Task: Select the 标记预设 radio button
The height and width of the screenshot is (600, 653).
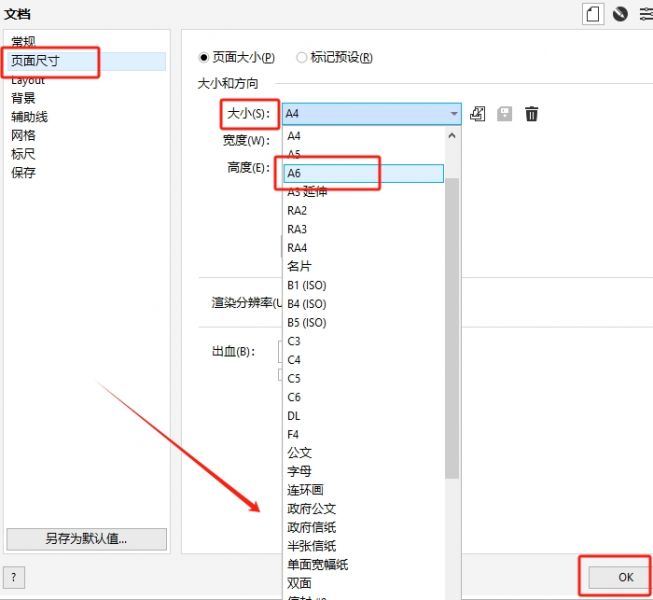Action: coord(302,57)
